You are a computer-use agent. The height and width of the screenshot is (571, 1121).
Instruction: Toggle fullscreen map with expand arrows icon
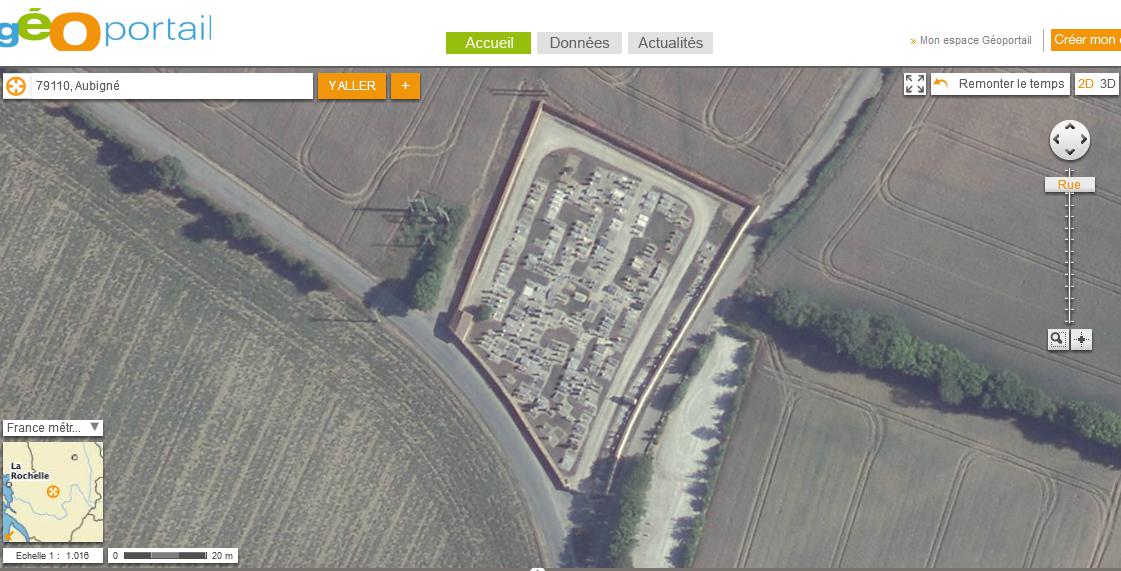pos(914,84)
